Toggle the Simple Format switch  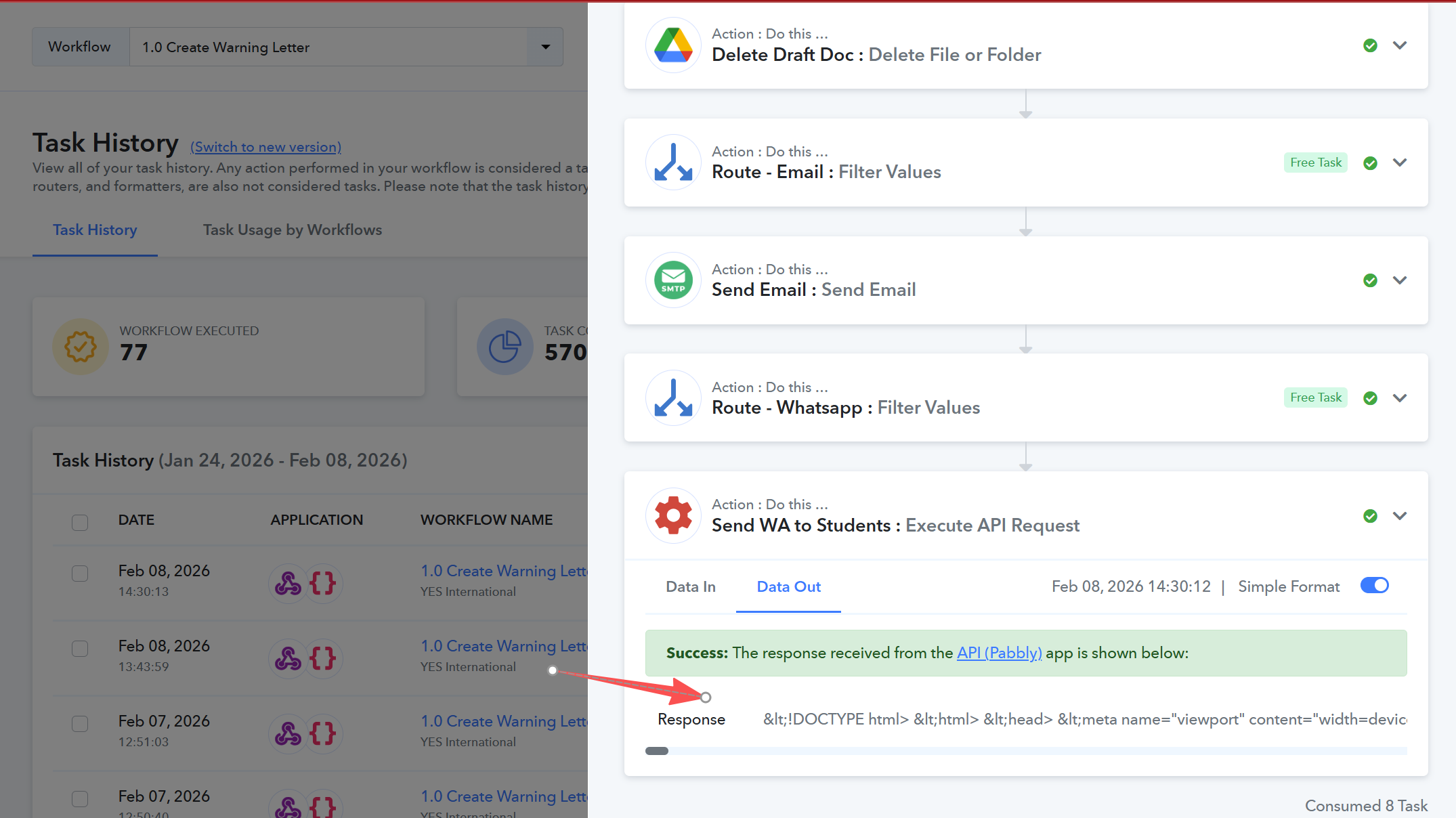point(1374,586)
